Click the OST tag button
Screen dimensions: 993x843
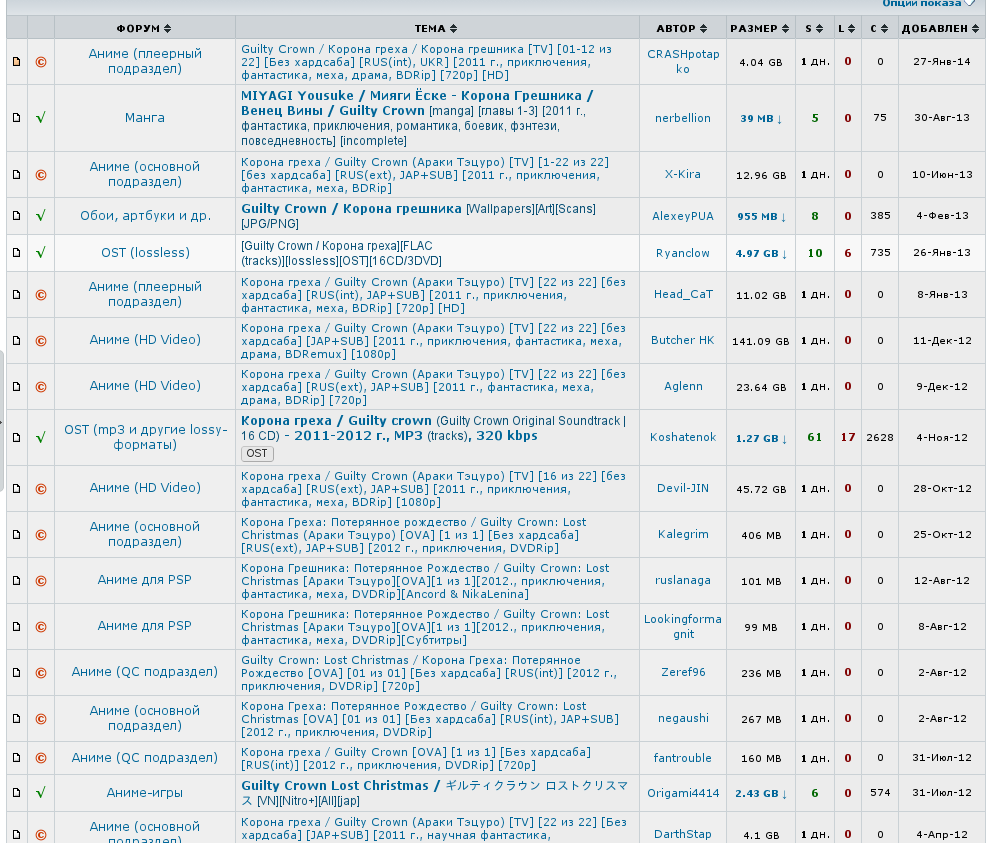coord(257,453)
